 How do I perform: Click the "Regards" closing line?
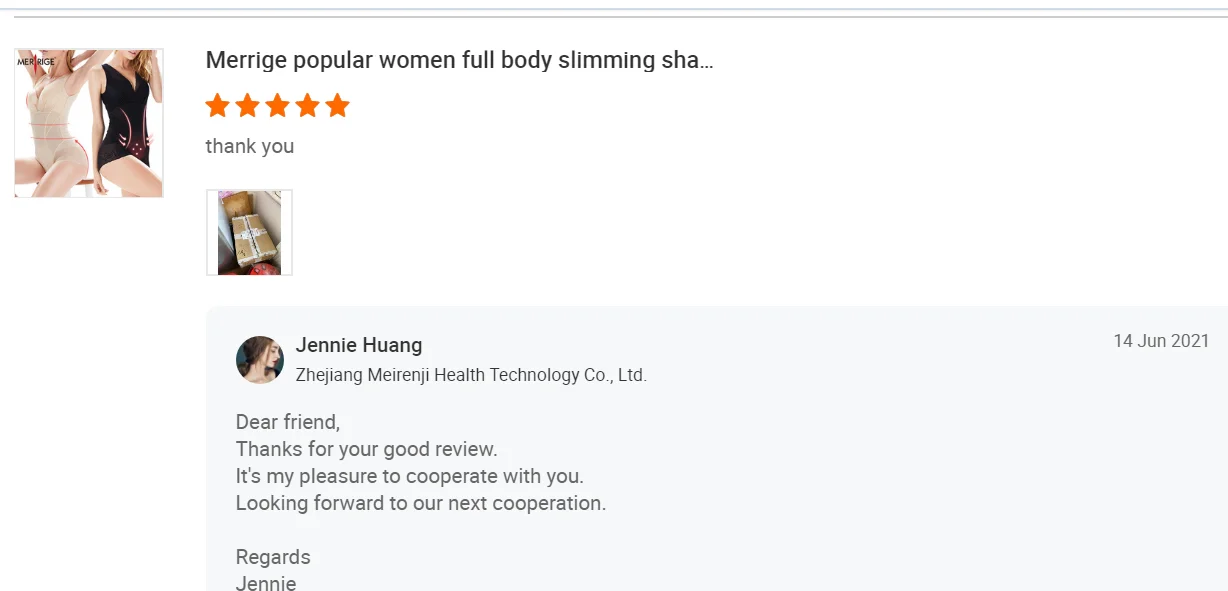[x=273, y=557]
